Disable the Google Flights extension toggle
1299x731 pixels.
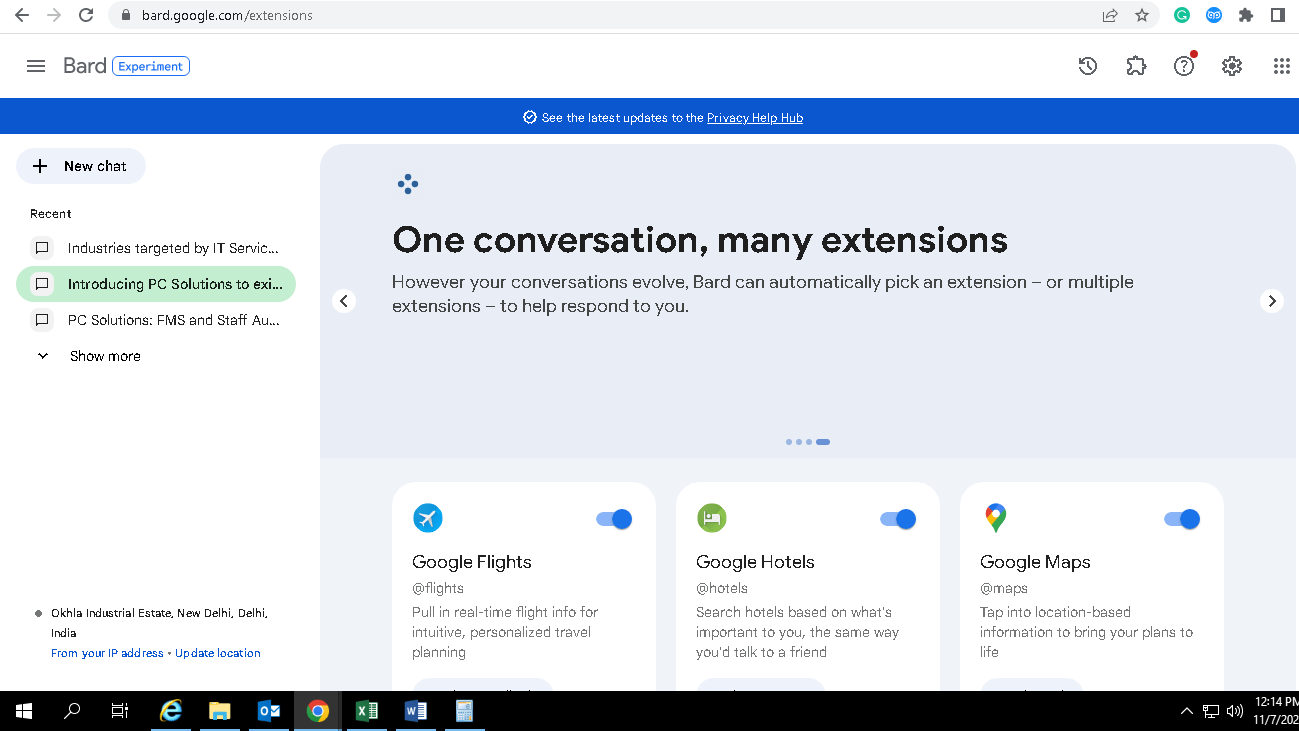tap(614, 519)
